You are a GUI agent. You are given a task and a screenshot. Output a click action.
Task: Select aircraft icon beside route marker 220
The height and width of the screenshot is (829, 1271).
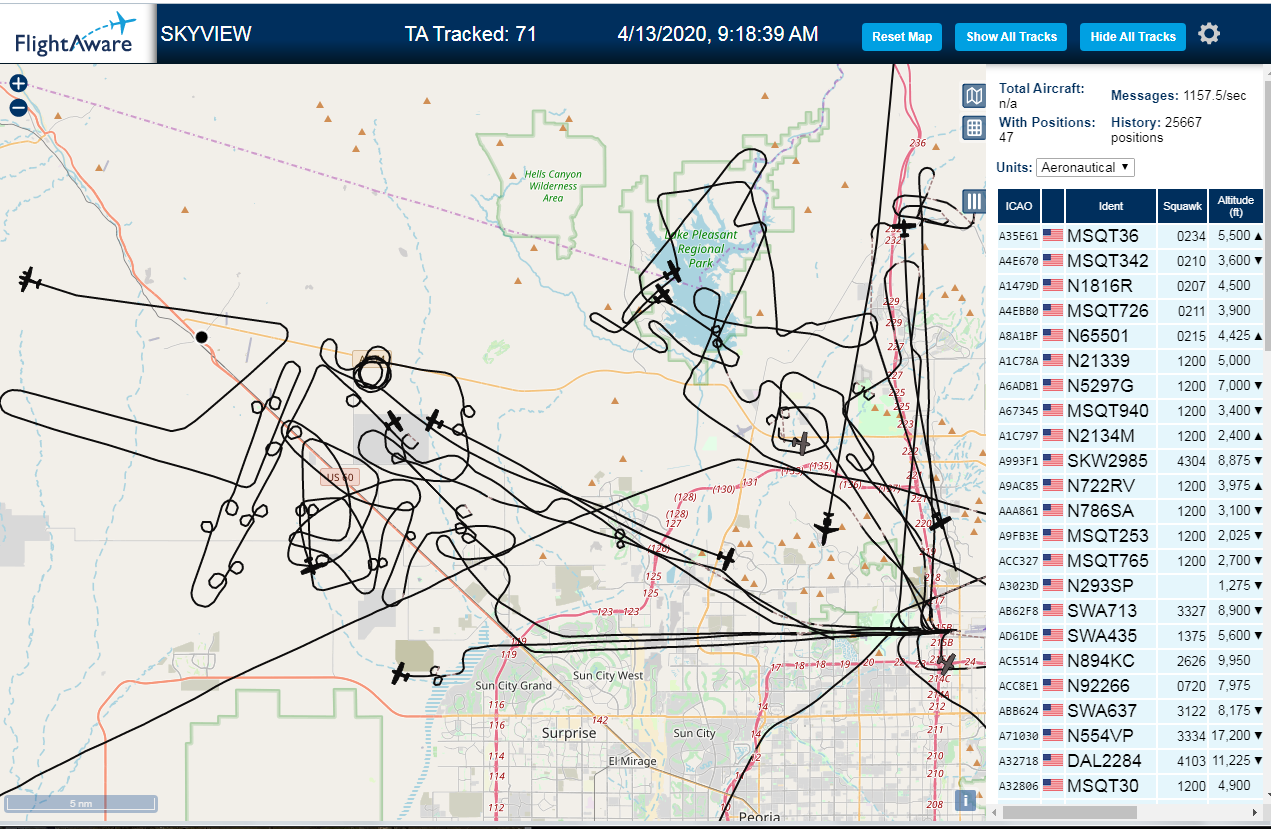[x=941, y=520]
